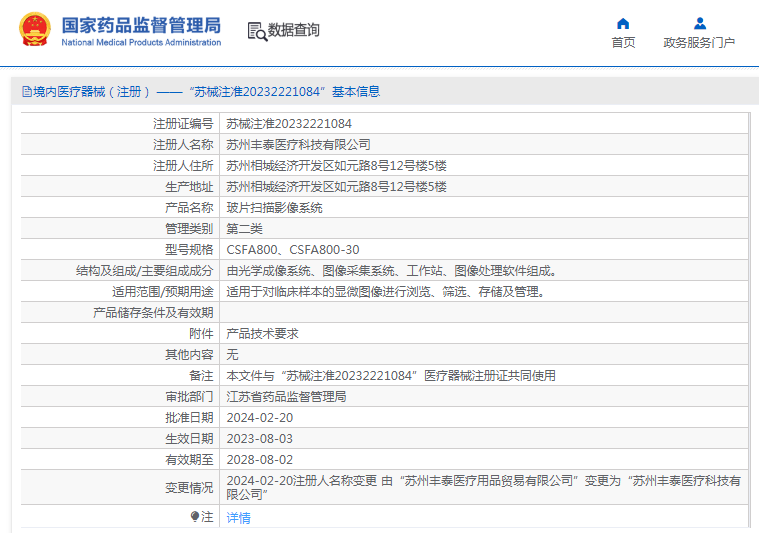Viewport: 759px width, 533px height.
Task: Click the 备注 label
Action: pyautogui.click(x=201, y=376)
